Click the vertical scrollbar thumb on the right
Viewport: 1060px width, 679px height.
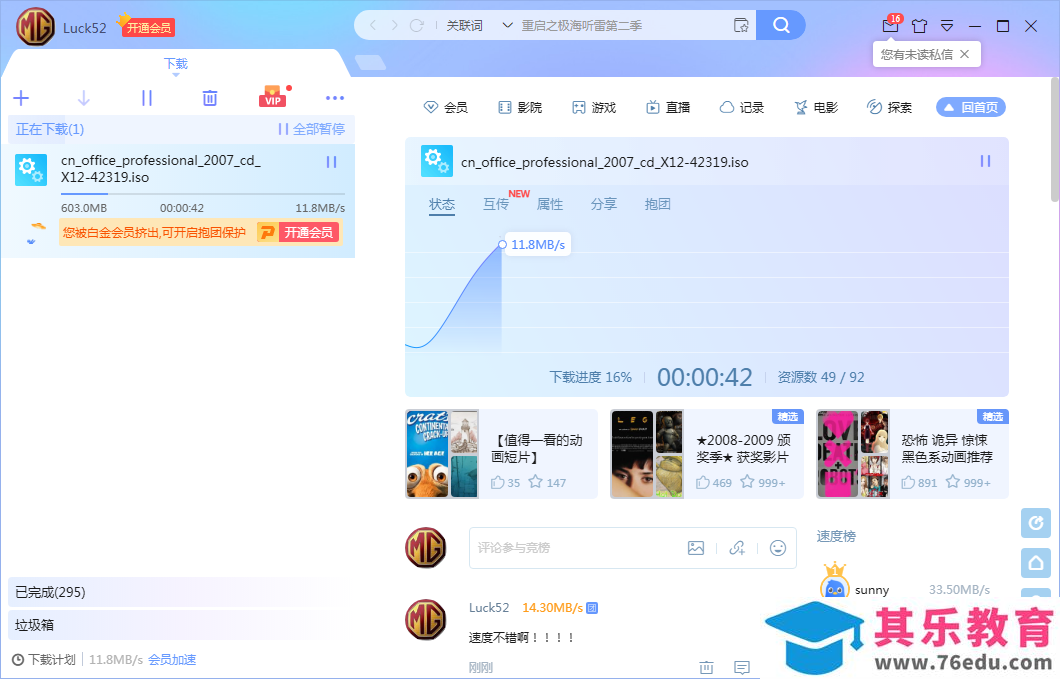(1055, 139)
